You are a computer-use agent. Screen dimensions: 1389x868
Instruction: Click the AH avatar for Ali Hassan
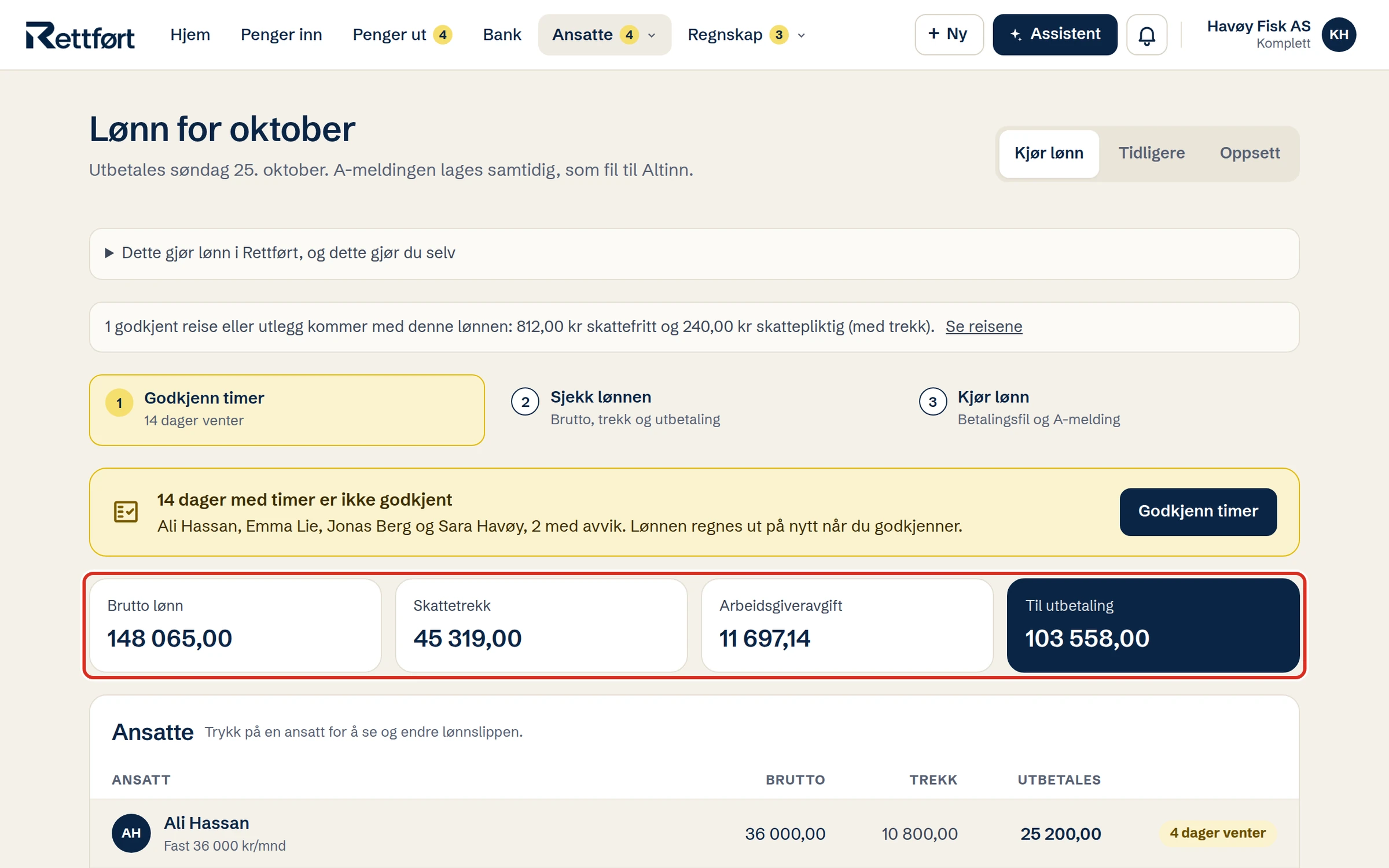[x=131, y=833]
